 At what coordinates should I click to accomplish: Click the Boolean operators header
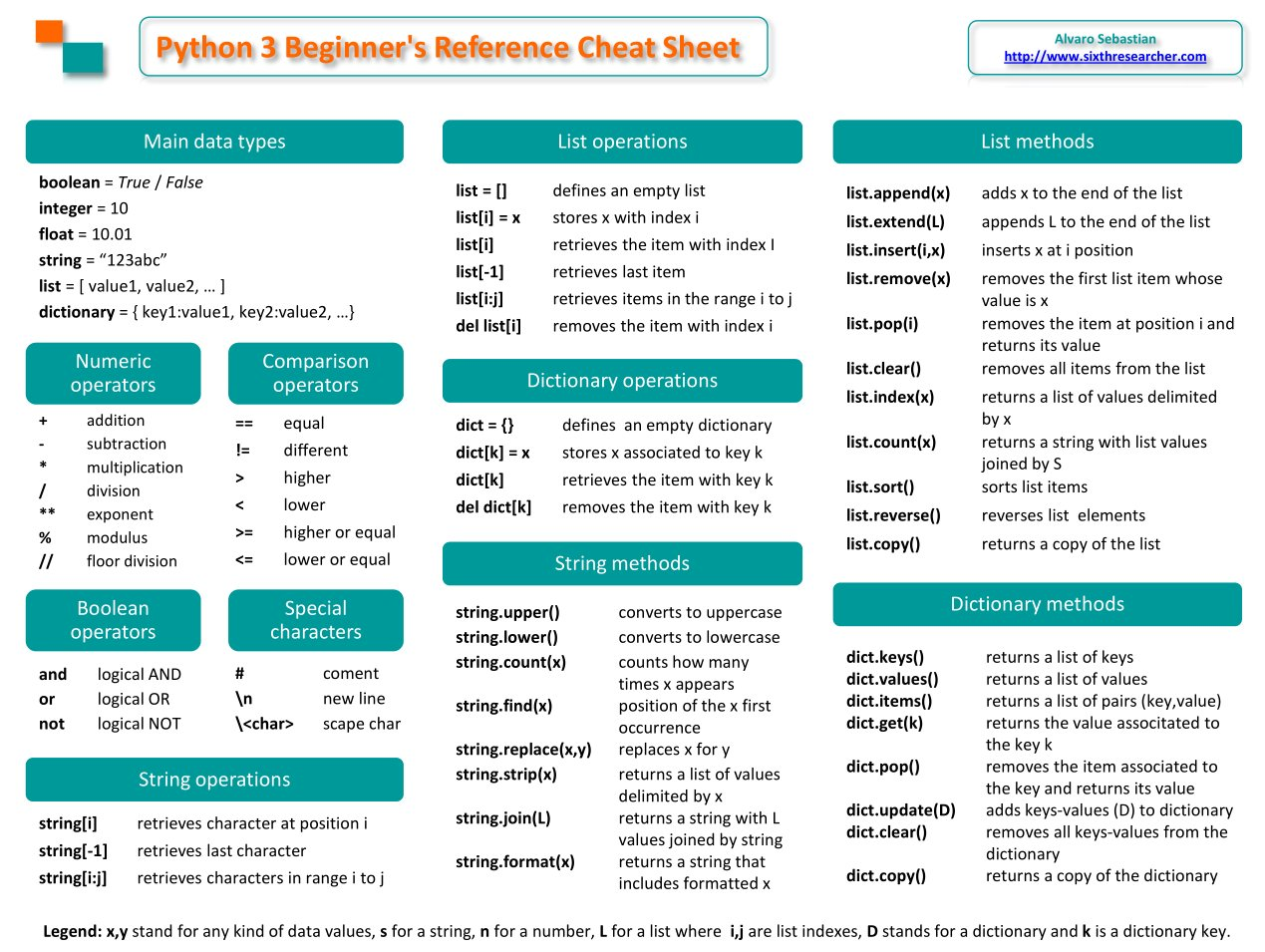pyautogui.click(x=113, y=620)
